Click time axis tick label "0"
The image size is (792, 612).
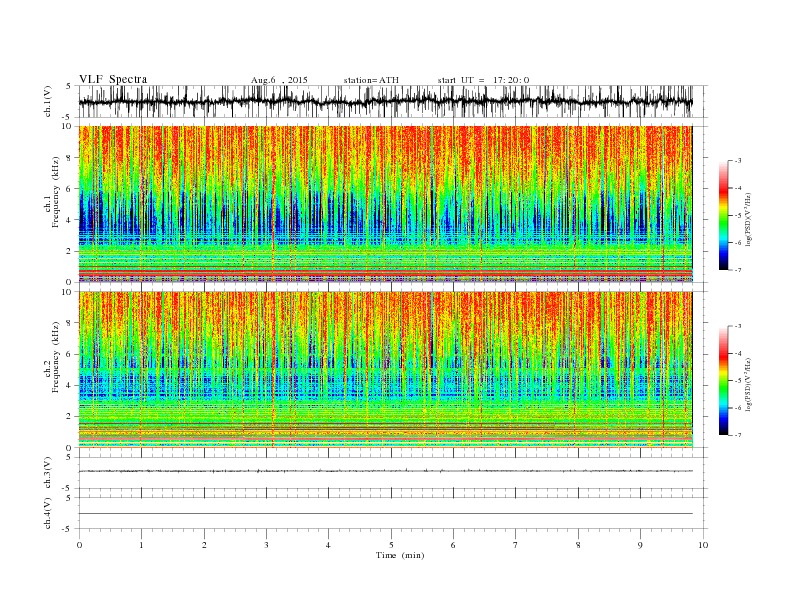[x=79, y=545]
